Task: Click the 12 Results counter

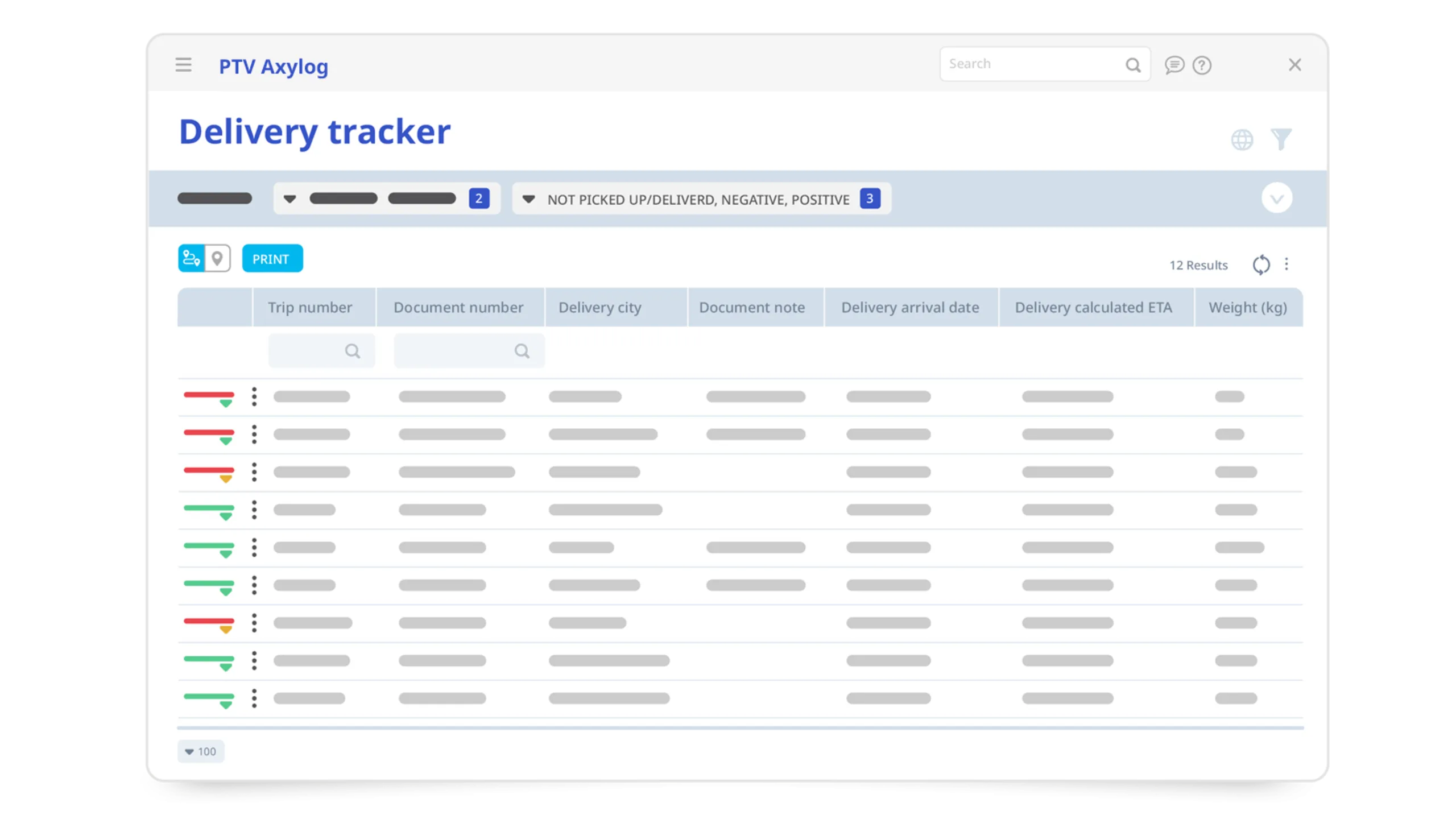Action: pos(1198,265)
